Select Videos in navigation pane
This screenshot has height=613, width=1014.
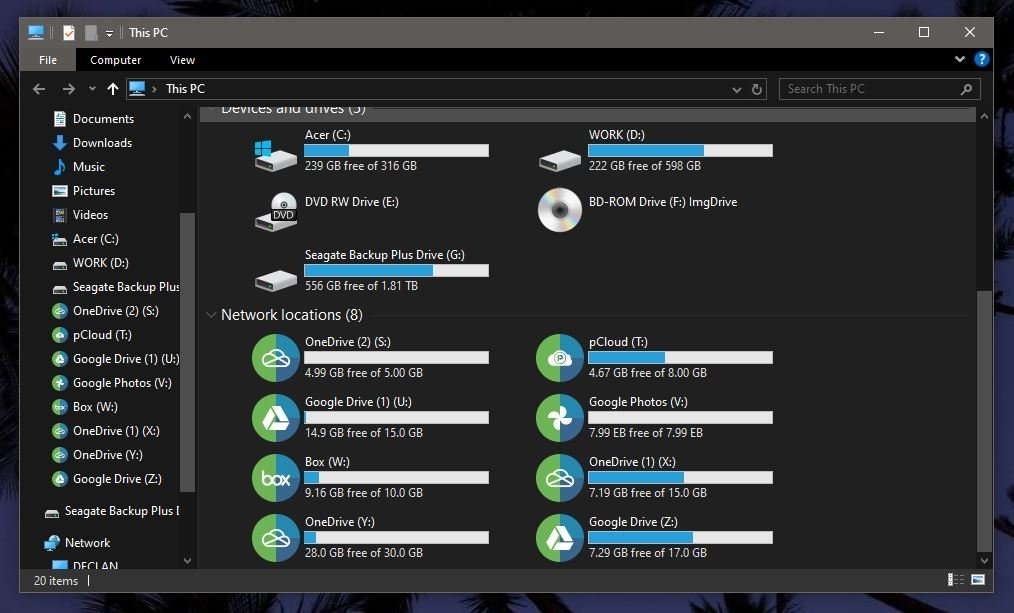[x=91, y=215]
